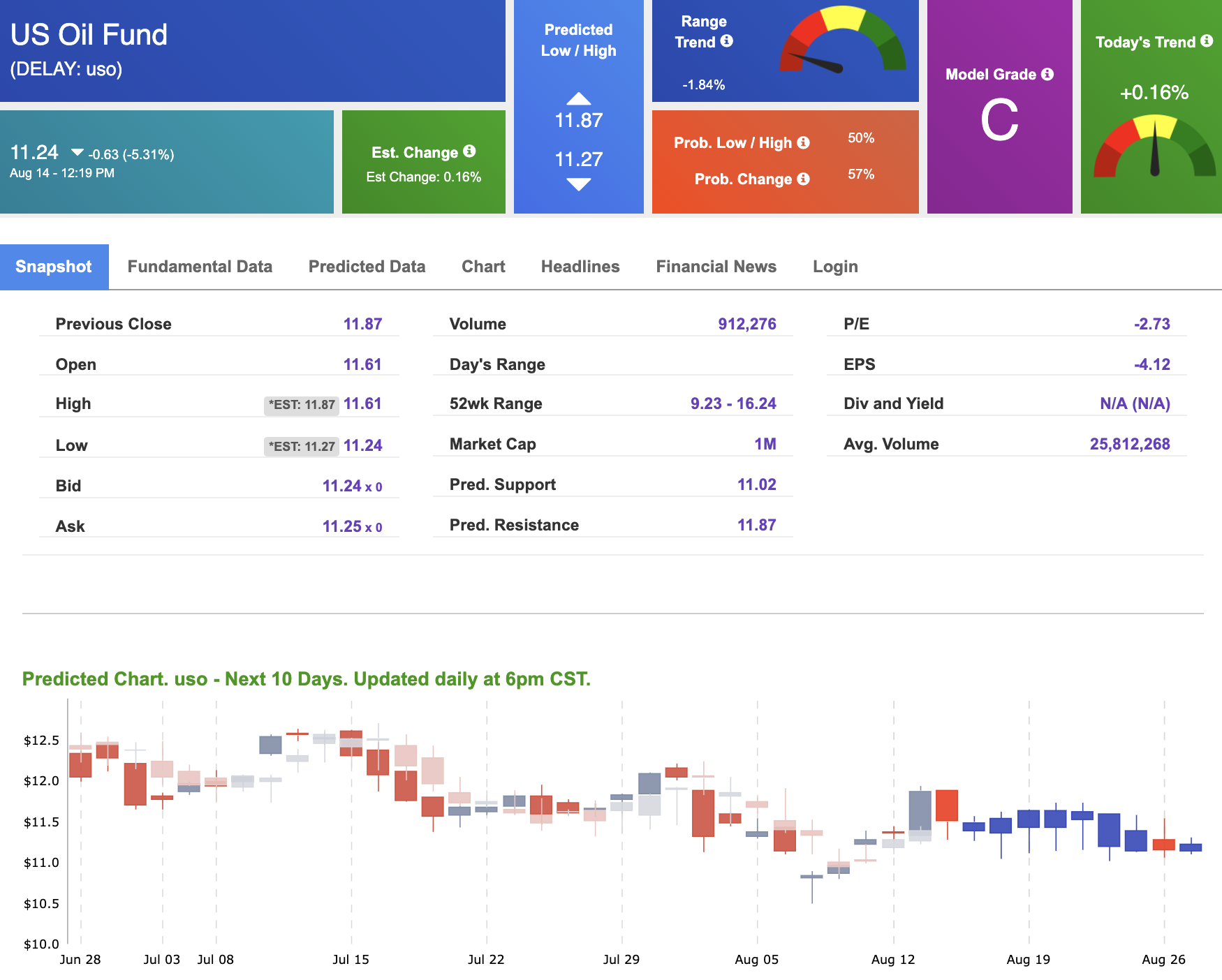Click the Aug 14 - 12:19 PM timestamp

62,173
